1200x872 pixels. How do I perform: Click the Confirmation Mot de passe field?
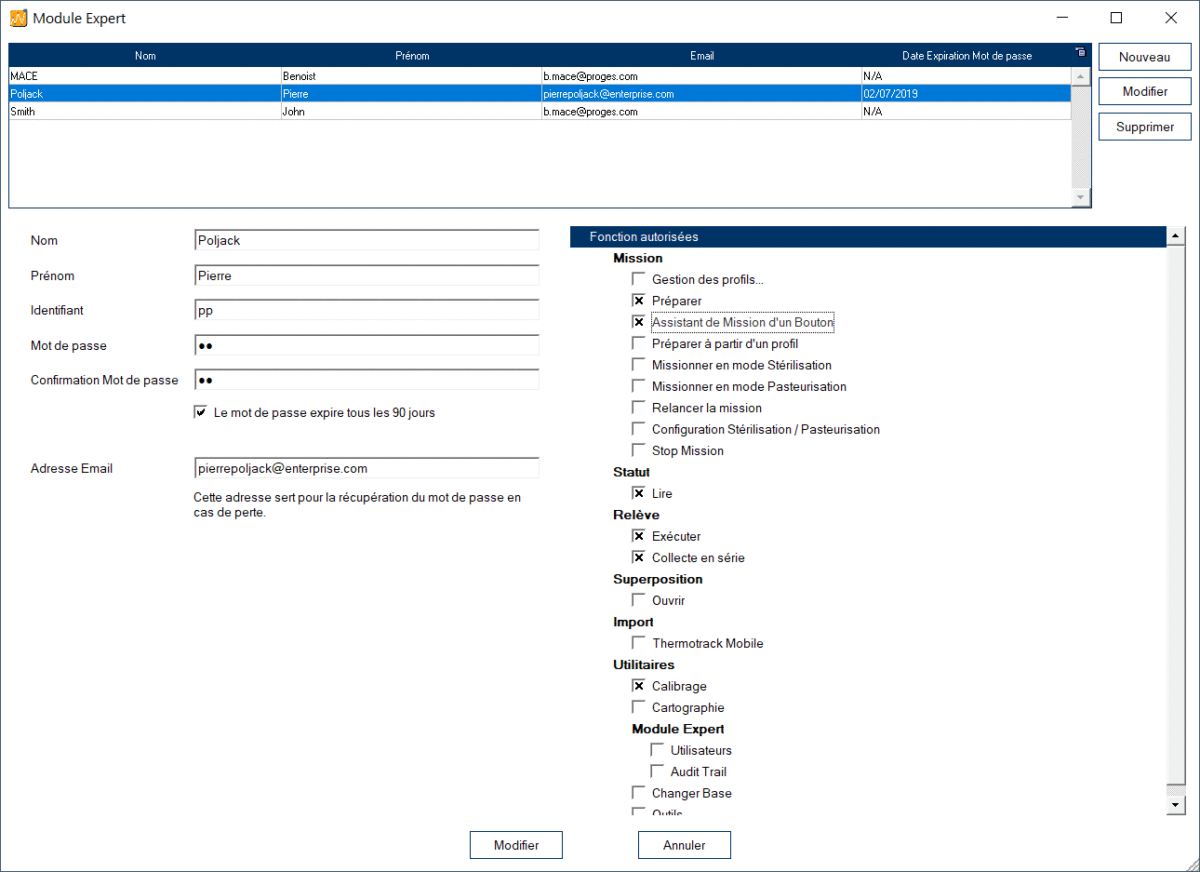pyautogui.click(x=367, y=380)
